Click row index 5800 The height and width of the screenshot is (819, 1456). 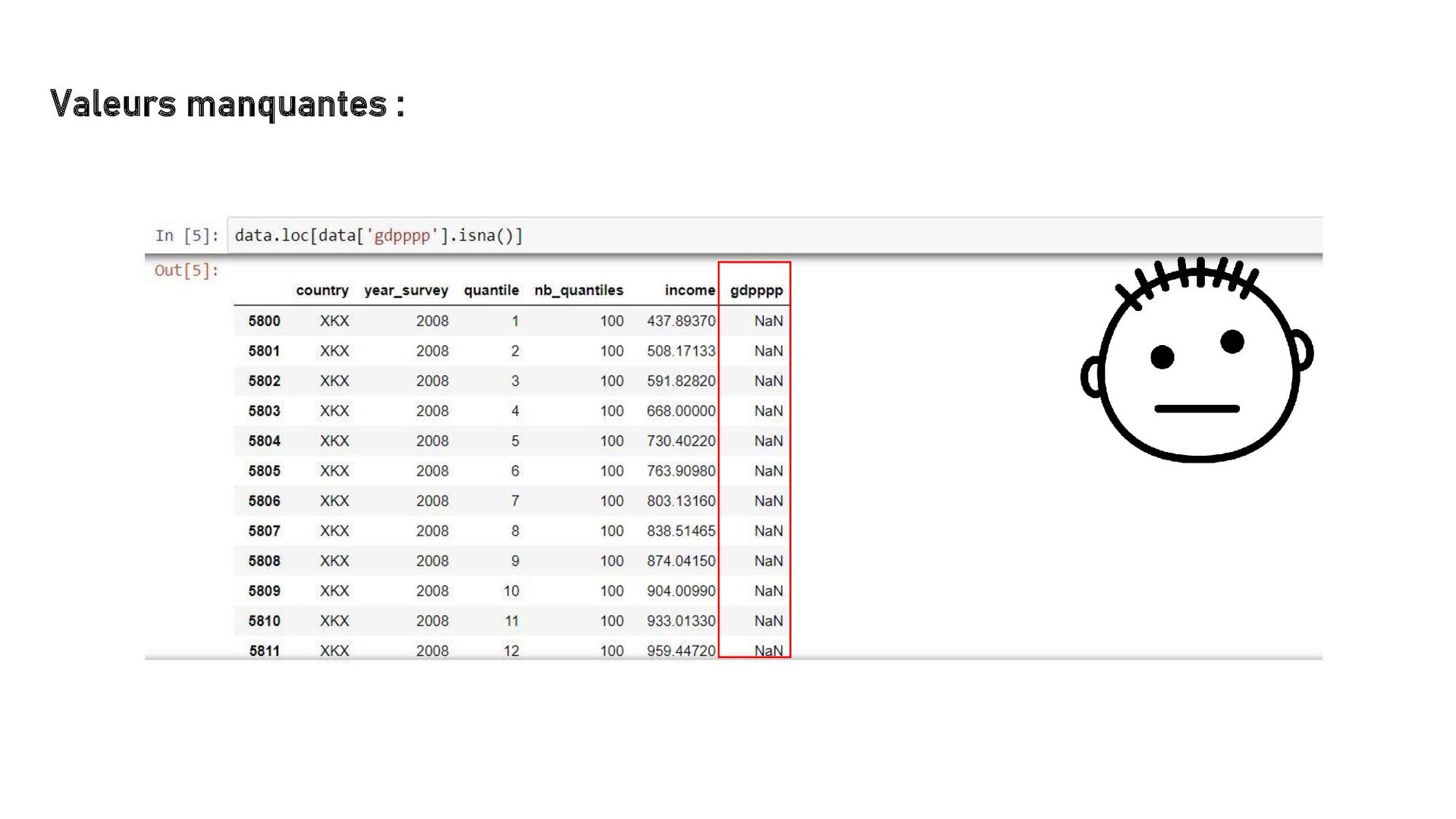click(x=264, y=322)
